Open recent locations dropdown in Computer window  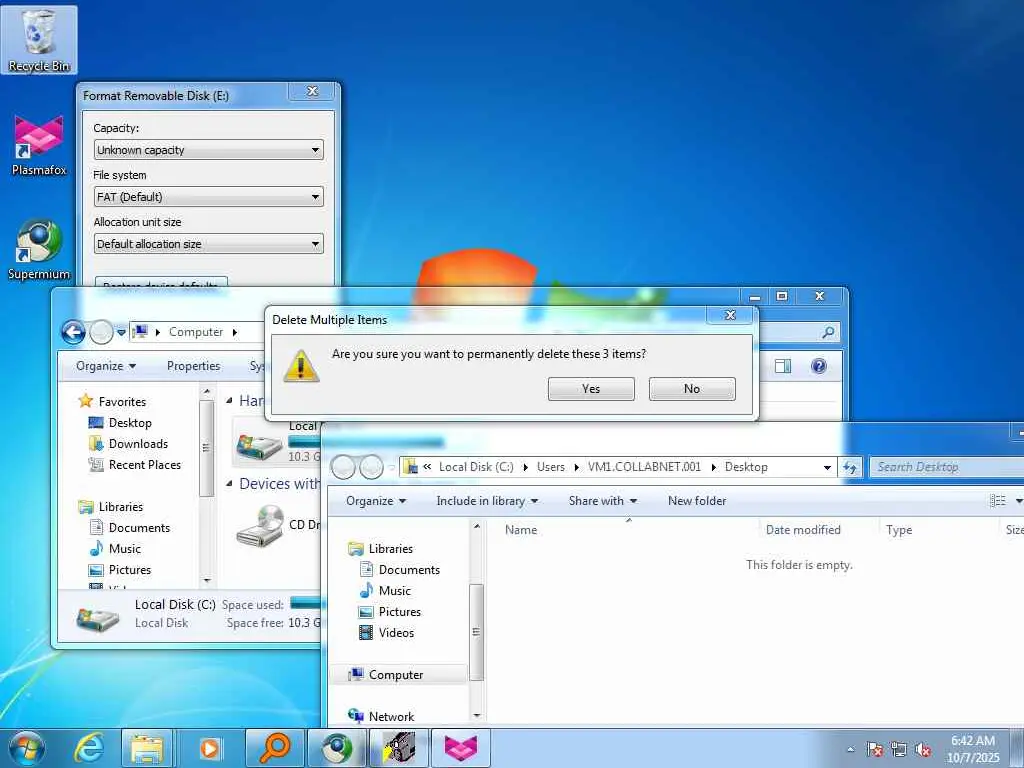[121, 332]
